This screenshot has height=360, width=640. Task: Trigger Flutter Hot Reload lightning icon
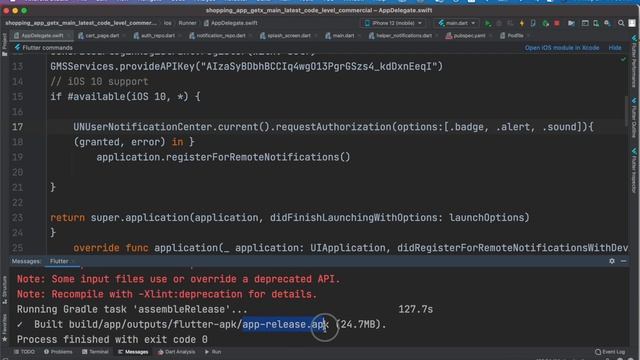[x=522, y=23]
